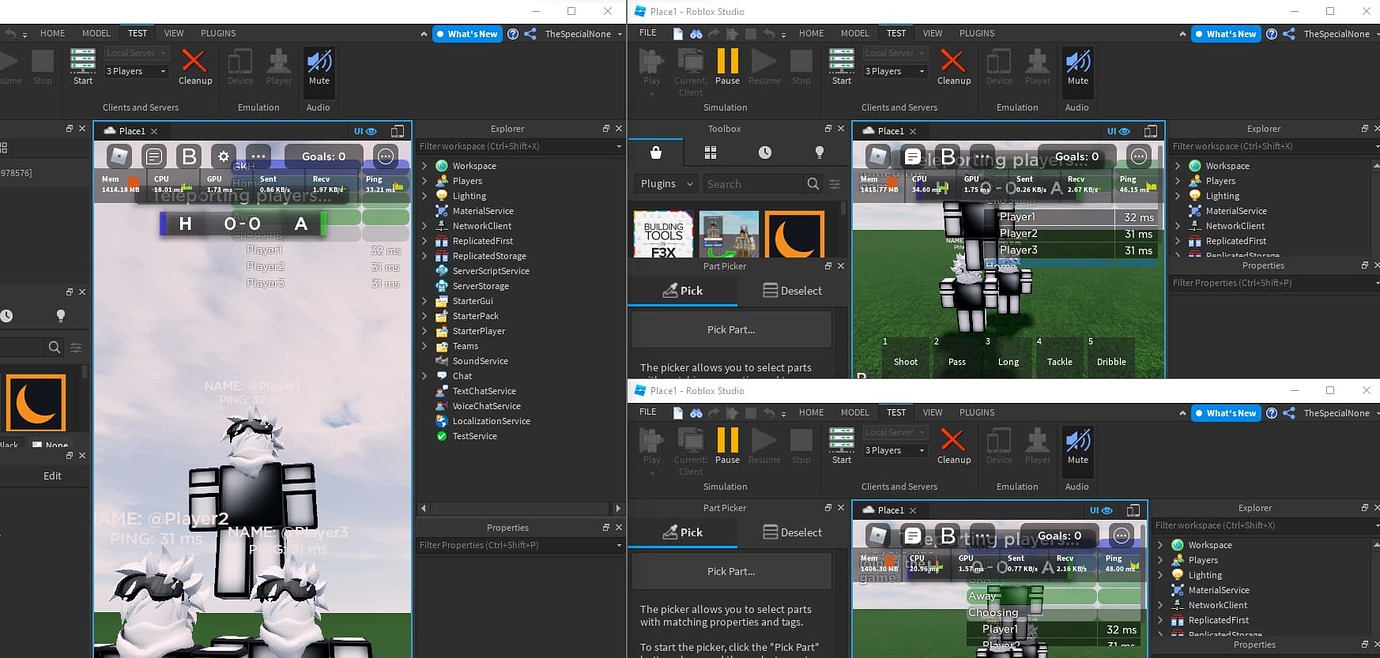This screenshot has width=1380, height=658.
Task: Click new file icon in upper-right window quick bar
Action: [679, 33]
